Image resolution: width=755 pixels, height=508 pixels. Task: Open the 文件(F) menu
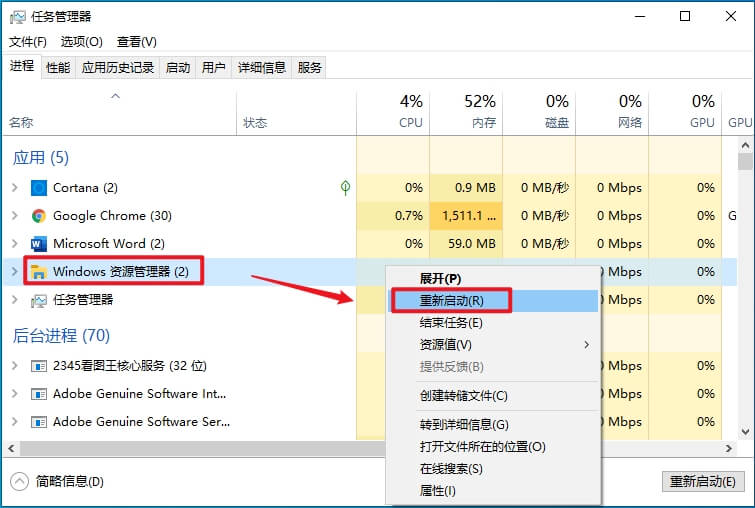(28, 42)
